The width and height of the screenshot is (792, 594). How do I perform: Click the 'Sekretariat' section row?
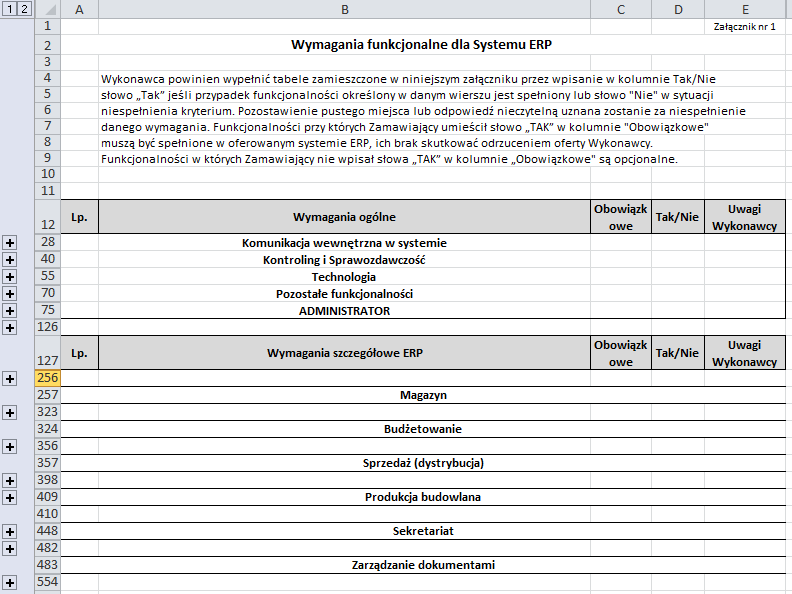tap(423, 531)
